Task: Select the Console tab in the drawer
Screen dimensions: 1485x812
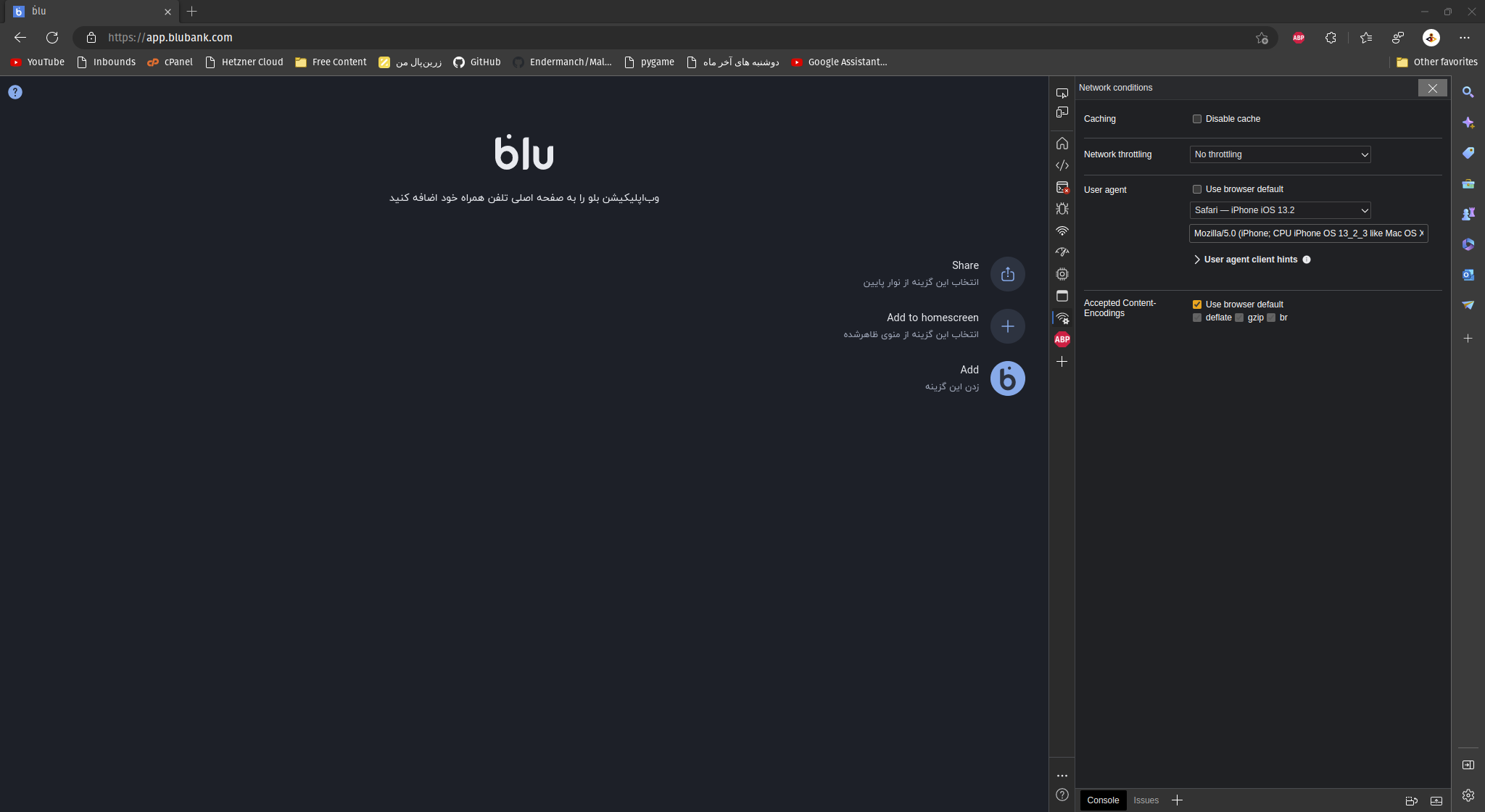Action: pyautogui.click(x=1102, y=800)
